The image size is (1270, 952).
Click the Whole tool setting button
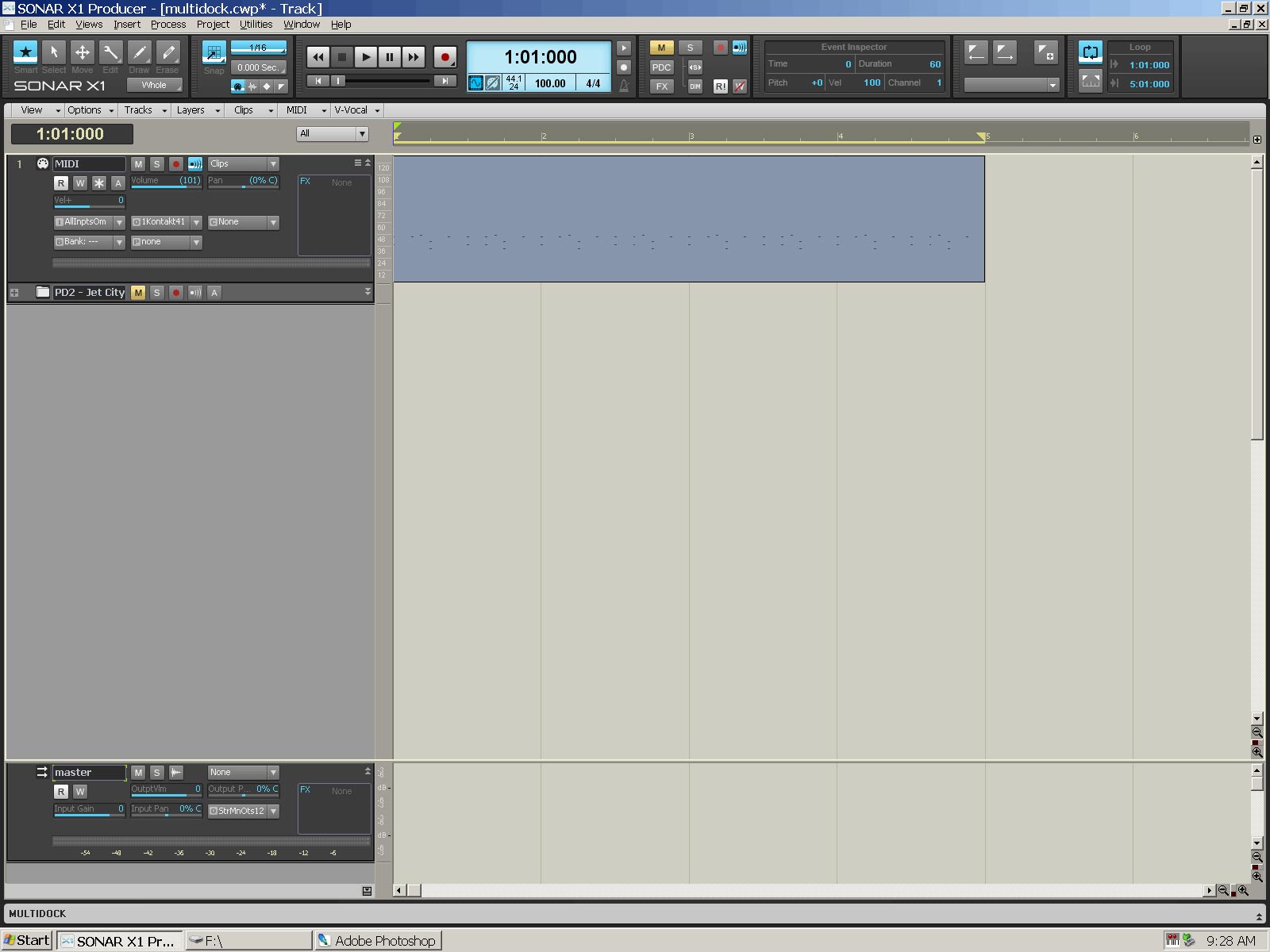coord(155,86)
